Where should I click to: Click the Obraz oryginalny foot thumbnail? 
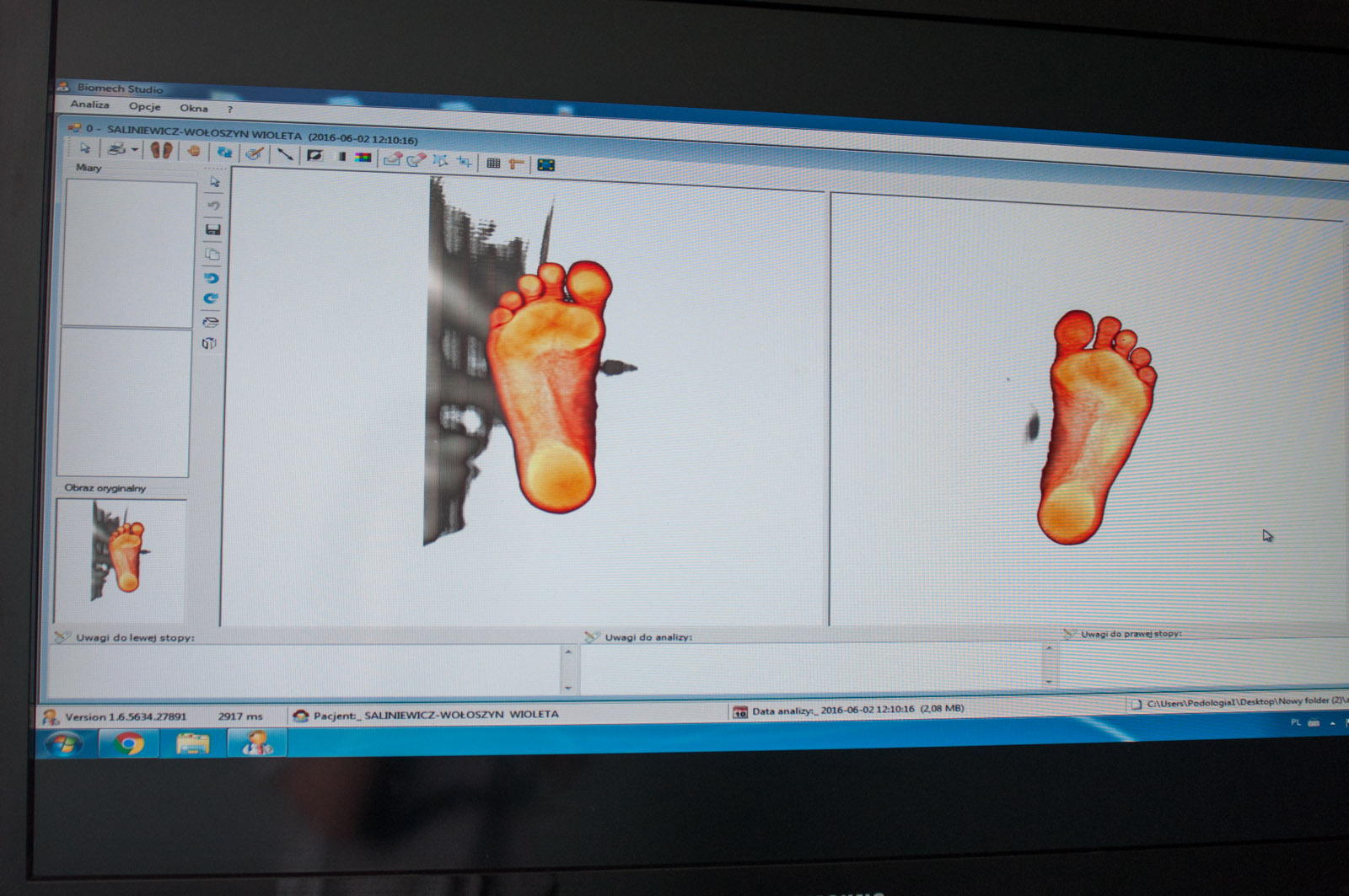120,558
